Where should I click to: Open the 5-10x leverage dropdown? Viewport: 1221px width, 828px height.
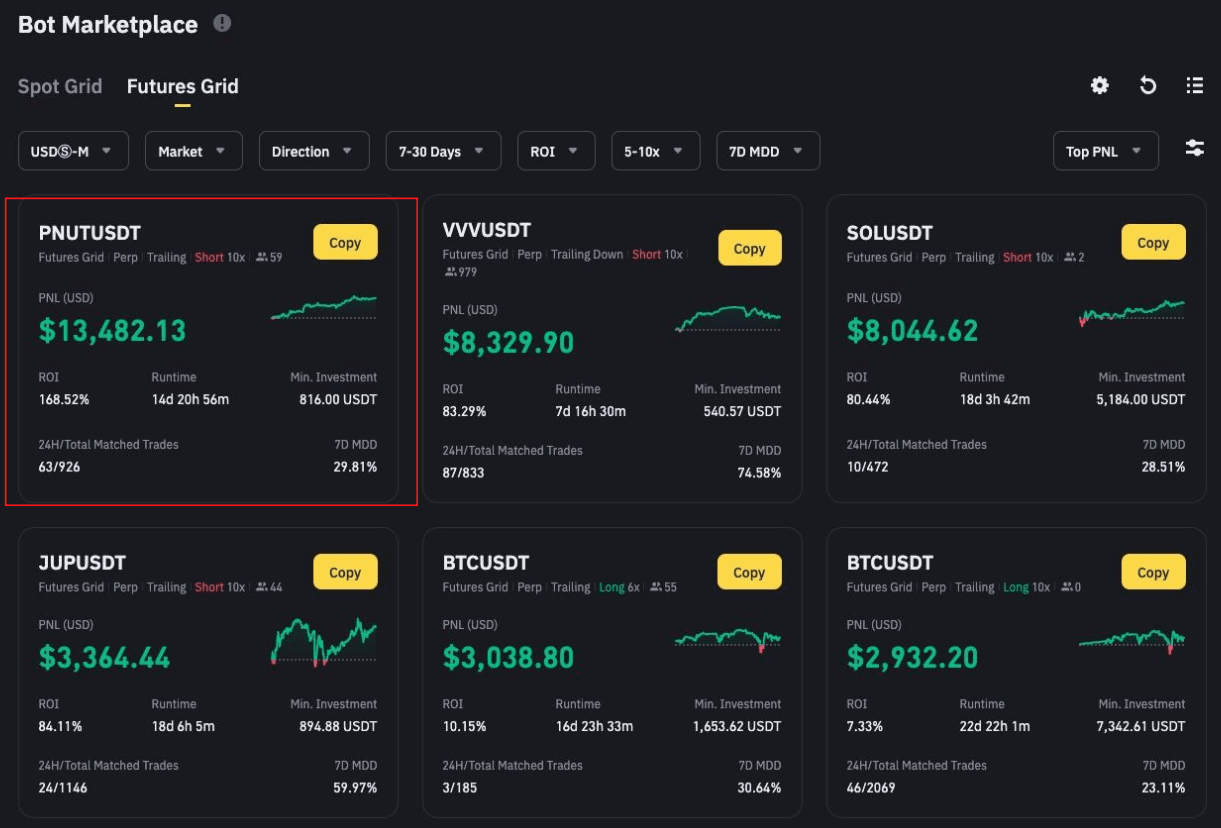[x=655, y=151]
